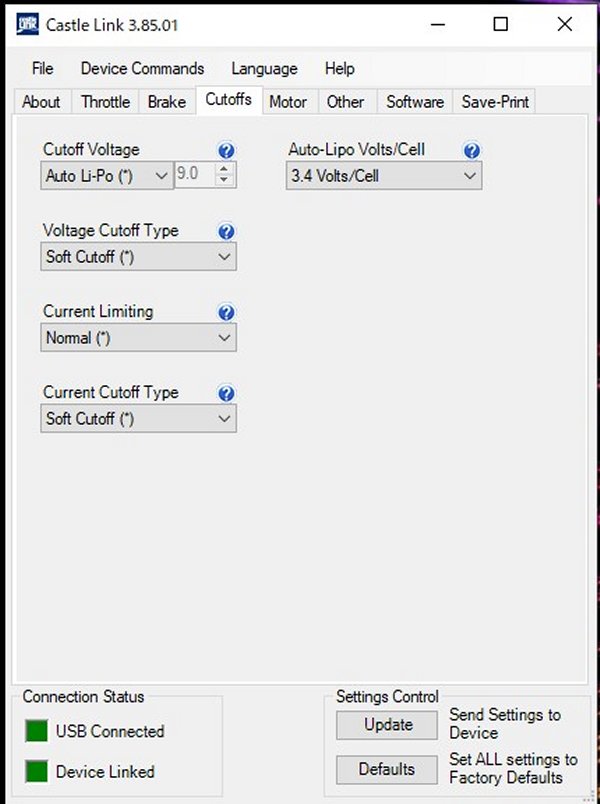Expand Current Cutoff Type dropdown
Screen dimensions: 600x804
(139, 419)
